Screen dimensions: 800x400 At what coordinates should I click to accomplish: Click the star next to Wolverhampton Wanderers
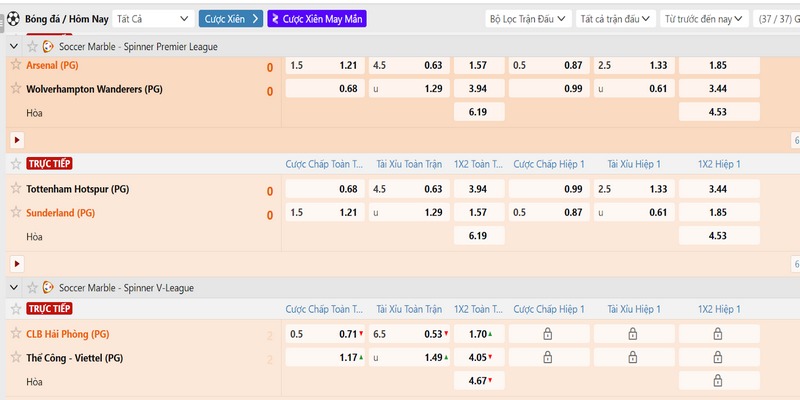pos(15,89)
